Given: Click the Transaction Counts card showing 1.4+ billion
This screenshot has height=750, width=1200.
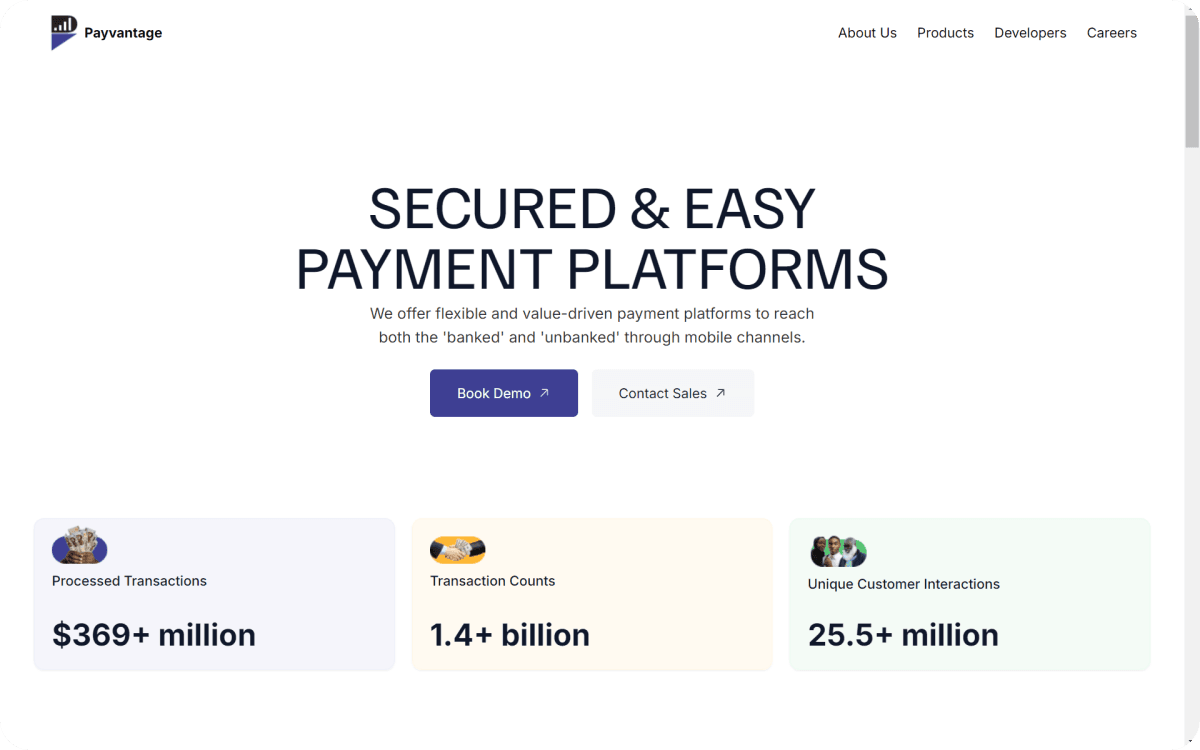Looking at the screenshot, I should coord(591,593).
